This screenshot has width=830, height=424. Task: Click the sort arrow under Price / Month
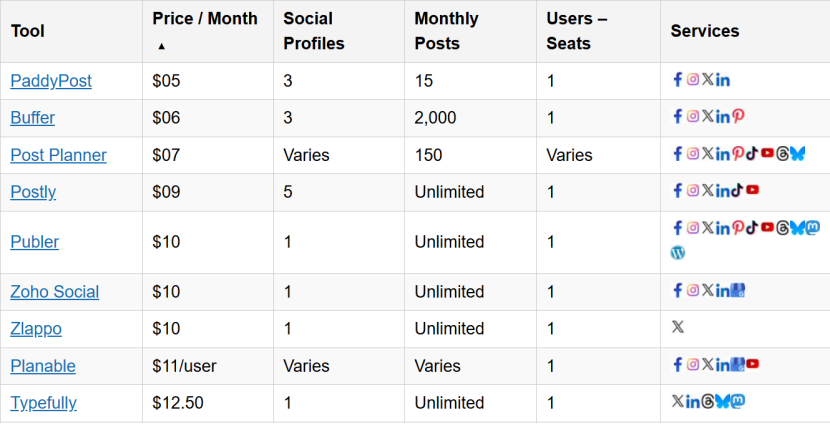[x=161, y=46]
